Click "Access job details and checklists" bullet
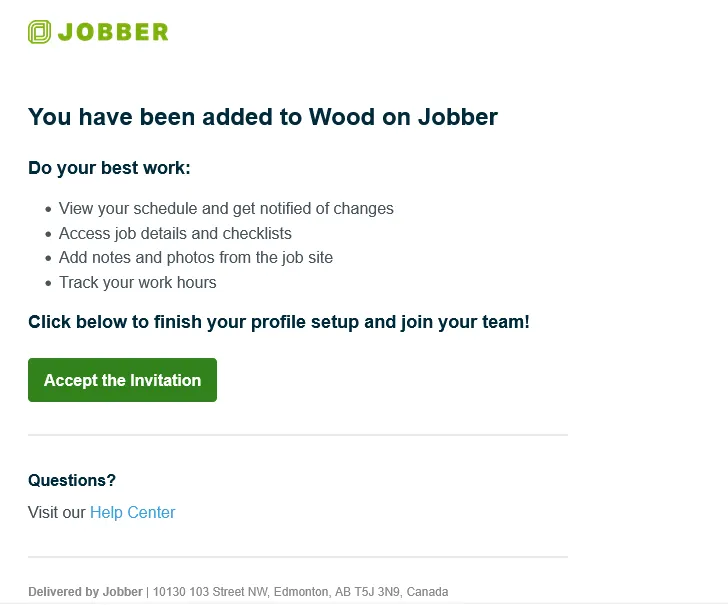This screenshot has height=615, width=728. pos(175,233)
